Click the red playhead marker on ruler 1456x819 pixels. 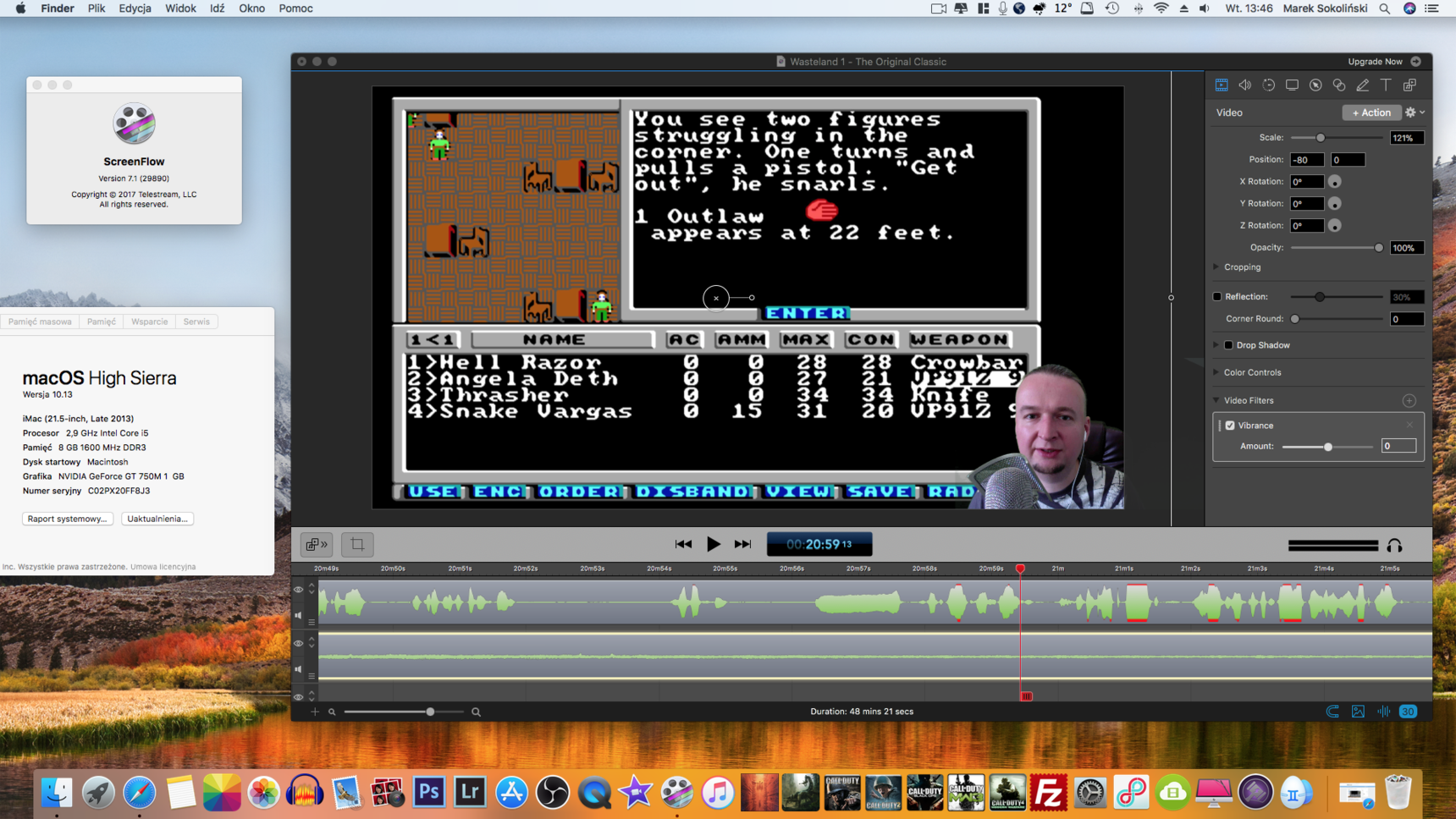[1020, 569]
